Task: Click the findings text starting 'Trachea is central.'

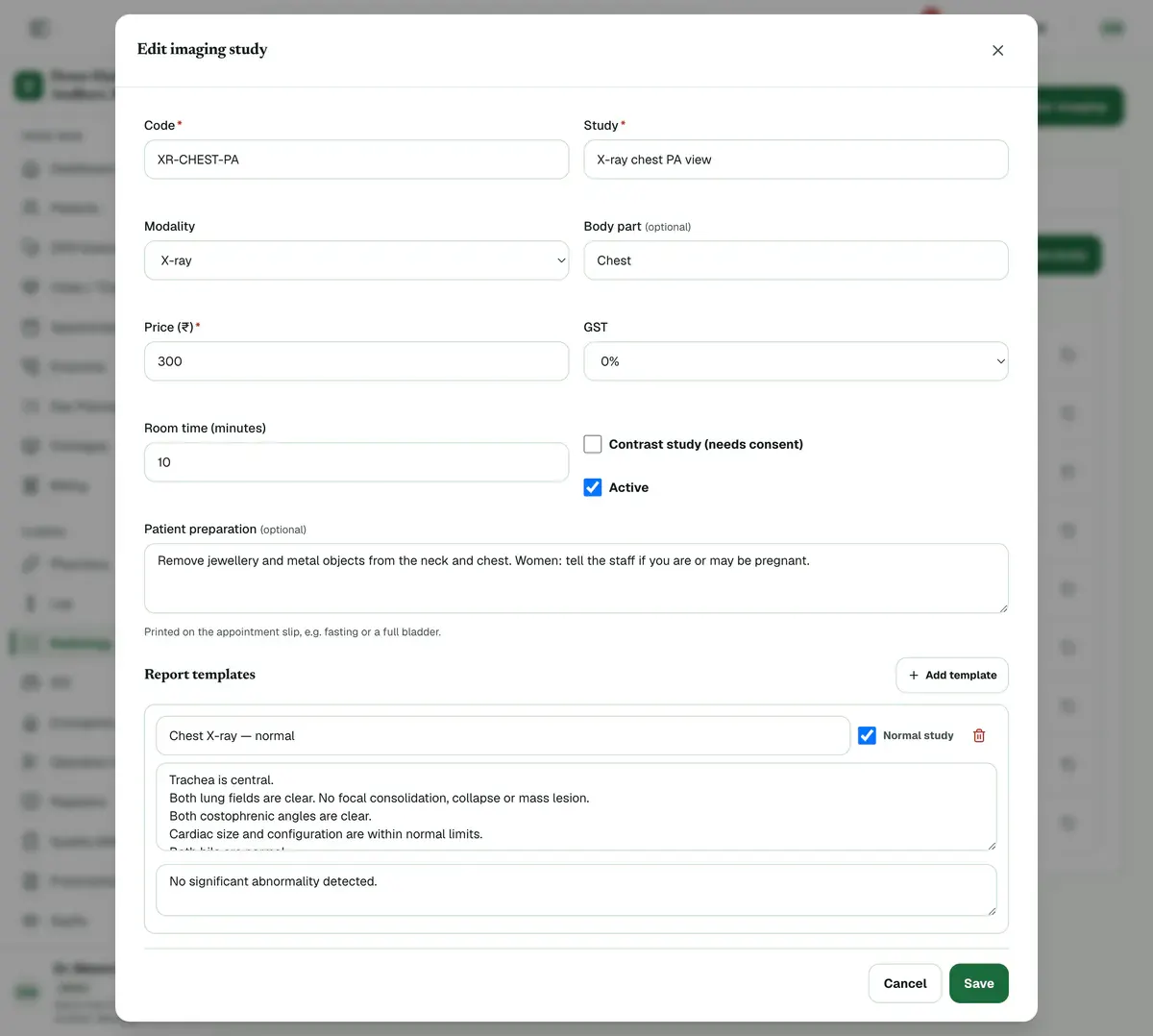Action: [576, 807]
